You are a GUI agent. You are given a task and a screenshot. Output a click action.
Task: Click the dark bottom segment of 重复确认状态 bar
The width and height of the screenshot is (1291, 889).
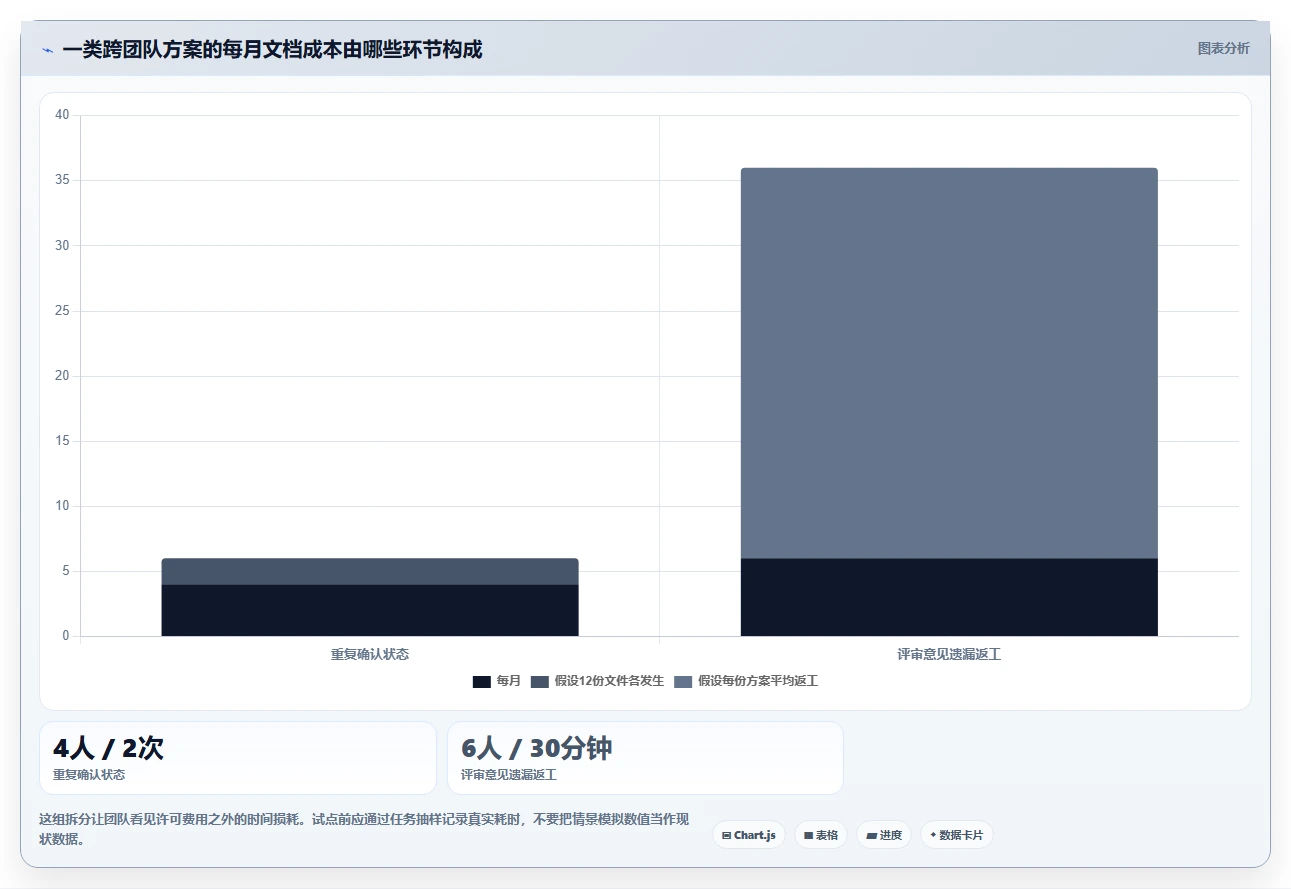370,610
